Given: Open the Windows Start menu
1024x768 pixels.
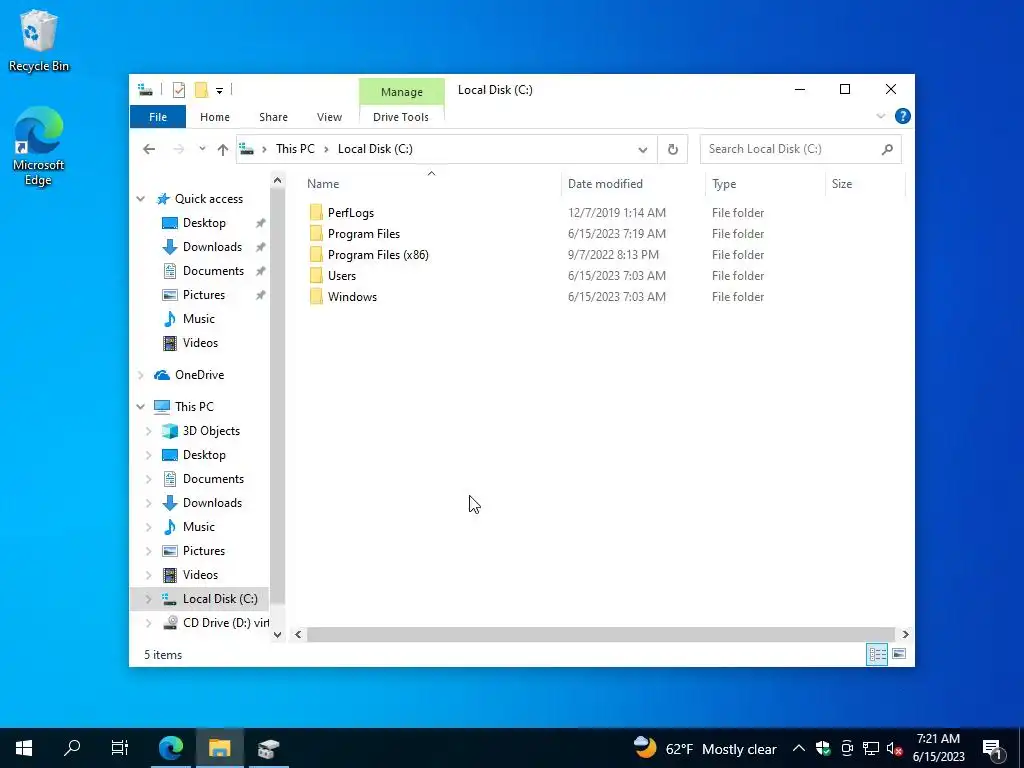Looking at the screenshot, I should (24, 748).
